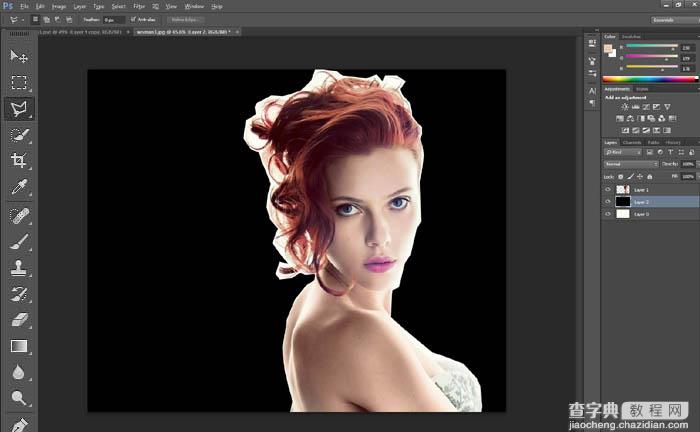Add a Channel Mixer adjustment
The width and height of the screenshot is (700, 432).
(662, 119)
